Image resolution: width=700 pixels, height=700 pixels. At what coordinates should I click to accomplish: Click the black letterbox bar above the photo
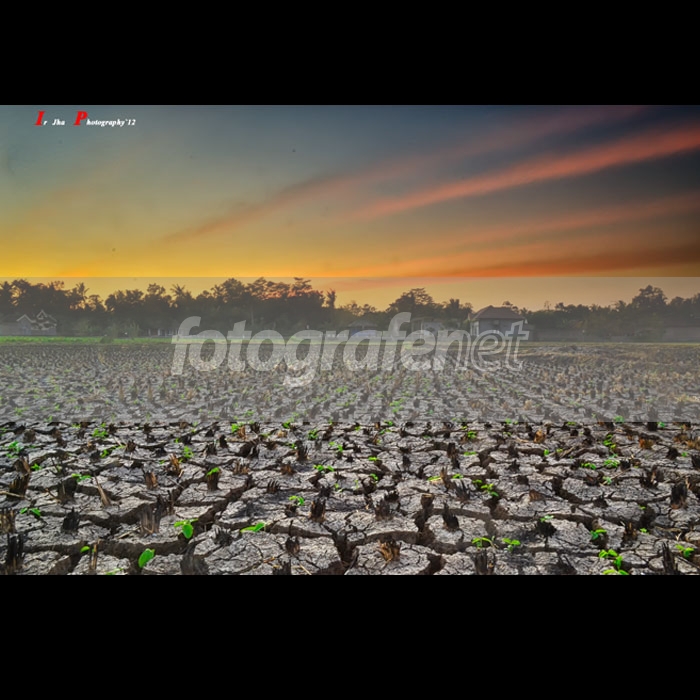350,52
